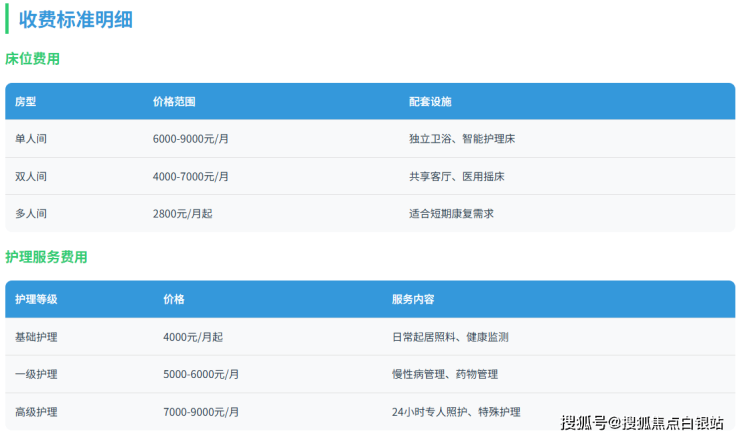Select the 单人间 row label
This screenshot has width=740, height=439.
point(31,139)
